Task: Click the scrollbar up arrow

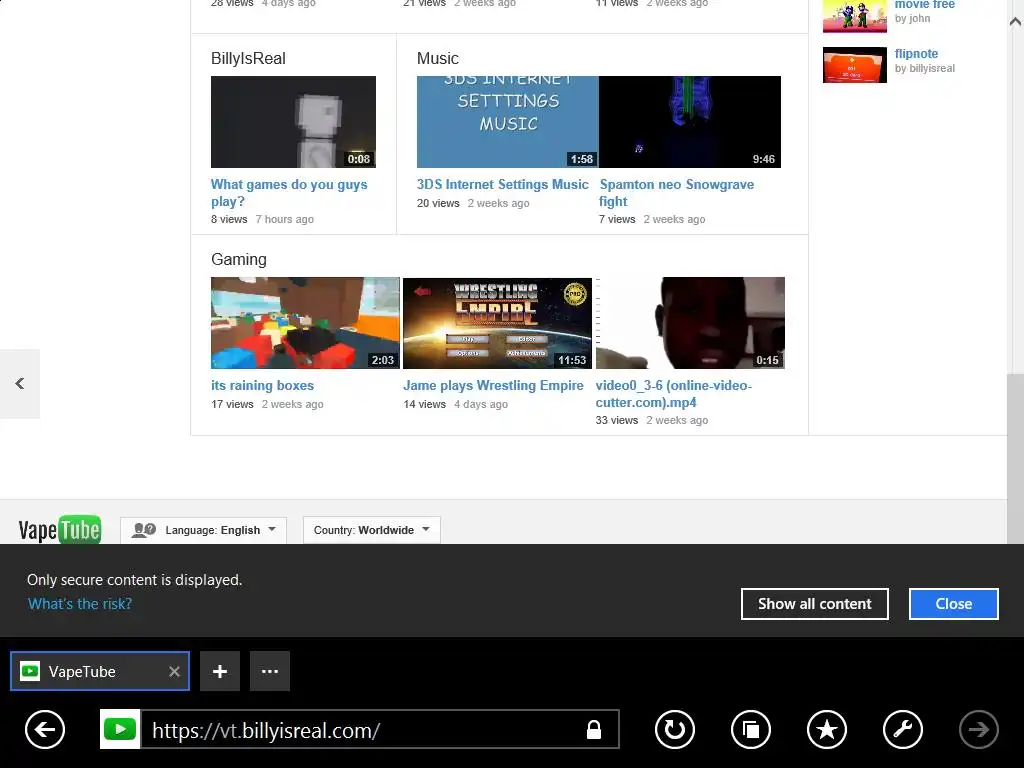Action: coord(1015,22)
